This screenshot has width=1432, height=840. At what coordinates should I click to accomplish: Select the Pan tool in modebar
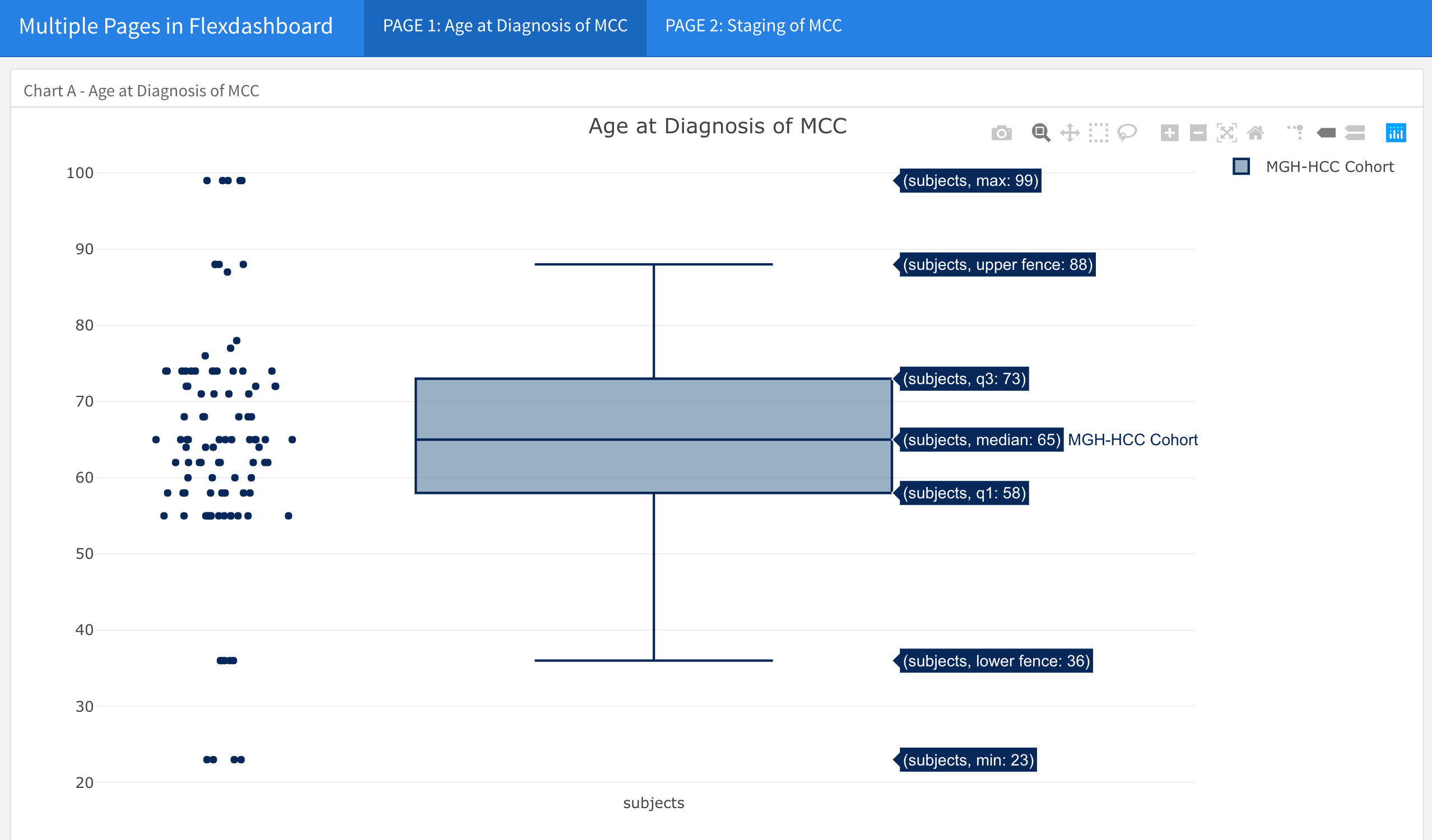click(1070, 133)
